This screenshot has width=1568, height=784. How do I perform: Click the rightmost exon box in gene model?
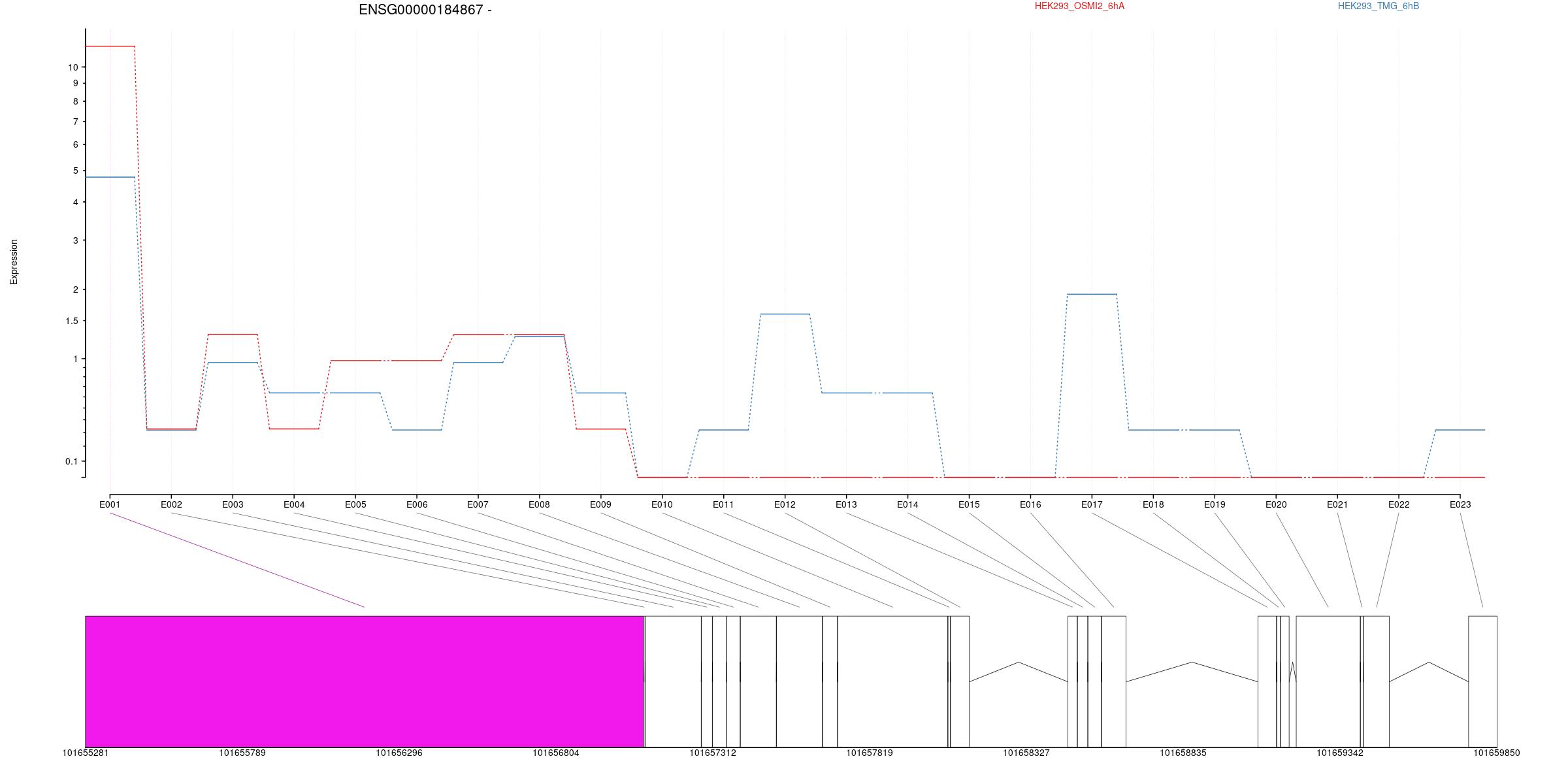[1482, 681]
